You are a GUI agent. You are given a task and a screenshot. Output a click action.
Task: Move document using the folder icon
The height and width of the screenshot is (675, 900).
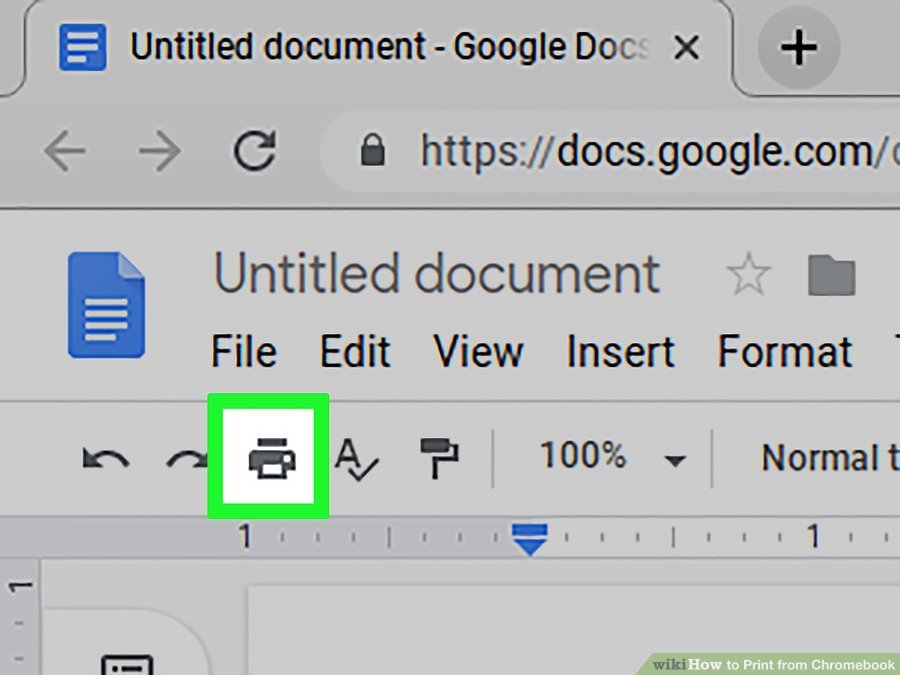[832, 276]
